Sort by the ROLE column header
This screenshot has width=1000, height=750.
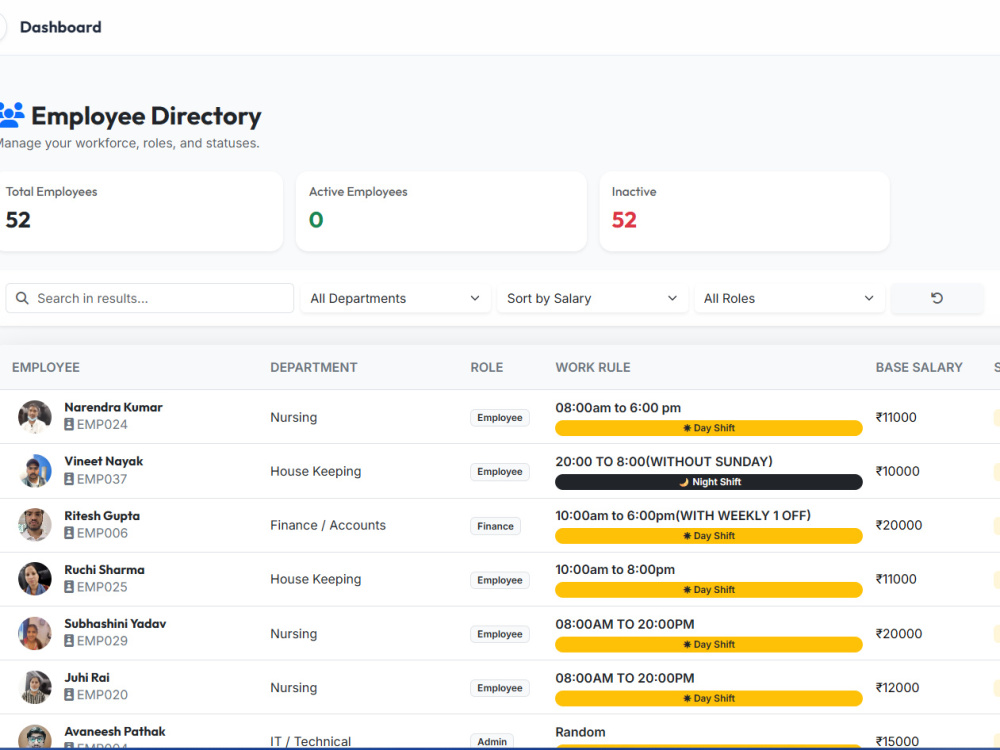tap(487, 367)
